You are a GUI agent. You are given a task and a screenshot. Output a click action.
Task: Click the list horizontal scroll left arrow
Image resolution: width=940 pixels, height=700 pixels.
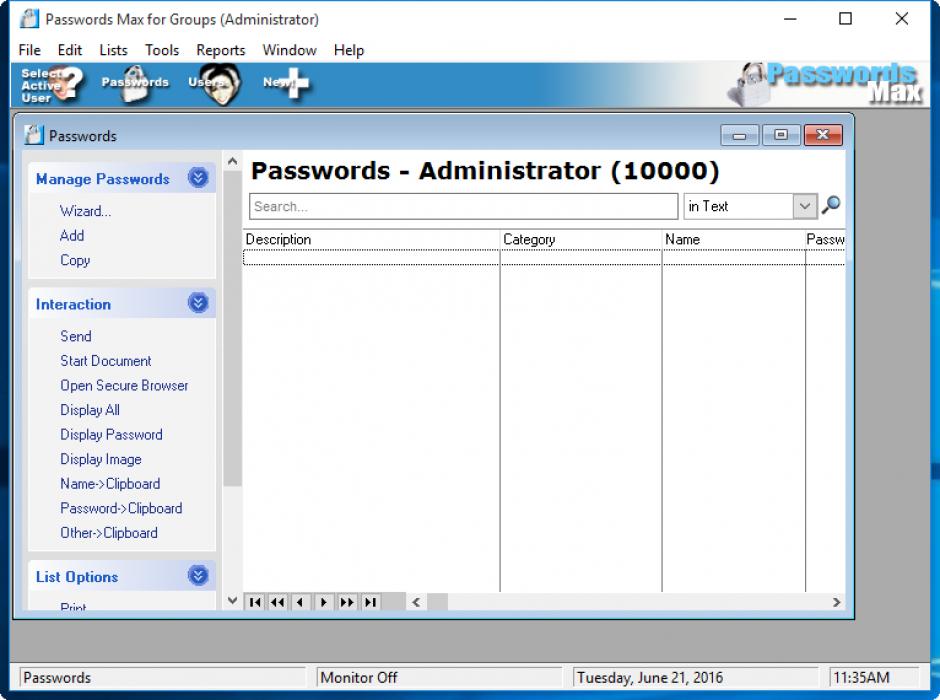[x=416, y=602]
